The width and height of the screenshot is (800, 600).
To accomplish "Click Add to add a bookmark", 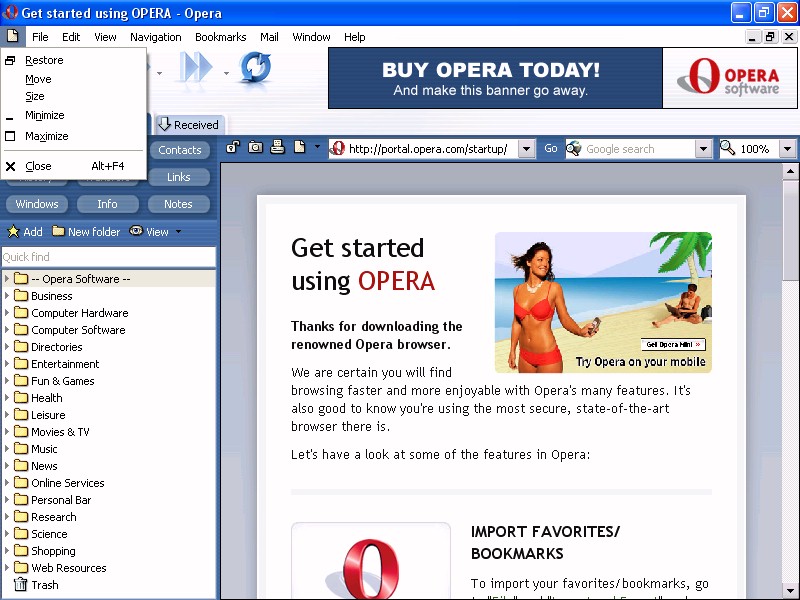I will 25,232.
